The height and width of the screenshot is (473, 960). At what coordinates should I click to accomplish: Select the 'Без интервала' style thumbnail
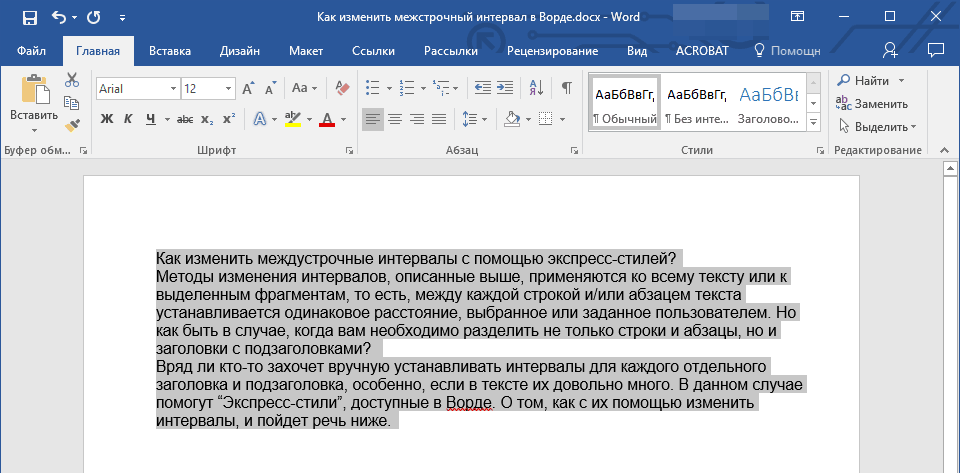pyautogui.click(x=696, y=103)
